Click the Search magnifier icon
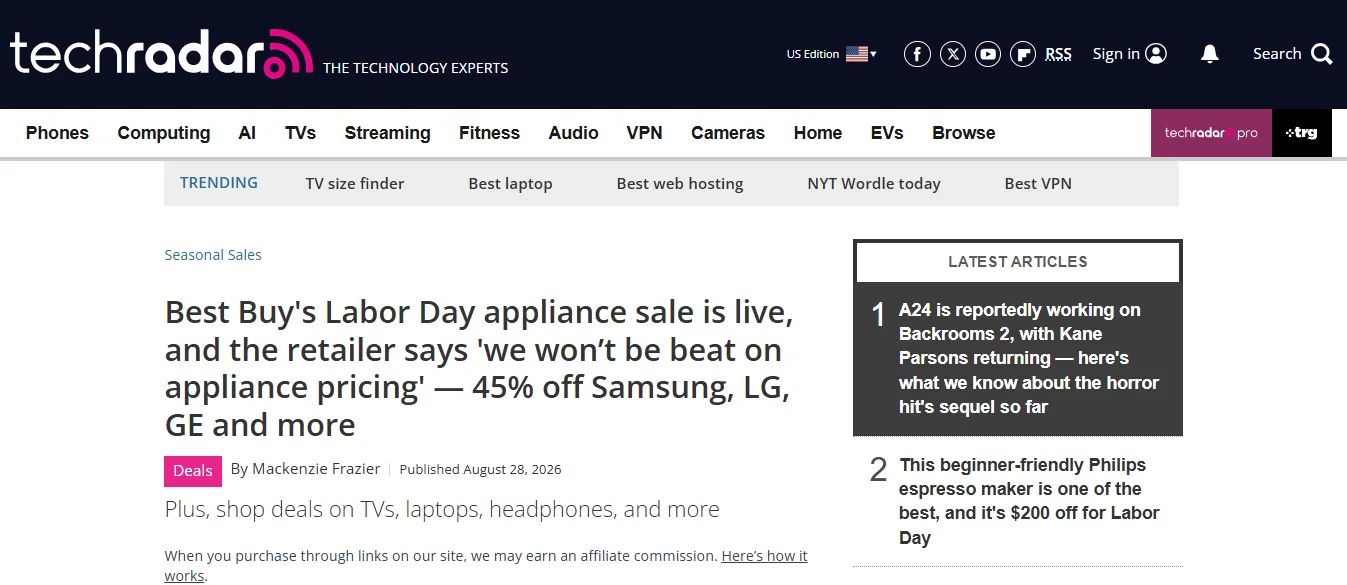 1322,54
